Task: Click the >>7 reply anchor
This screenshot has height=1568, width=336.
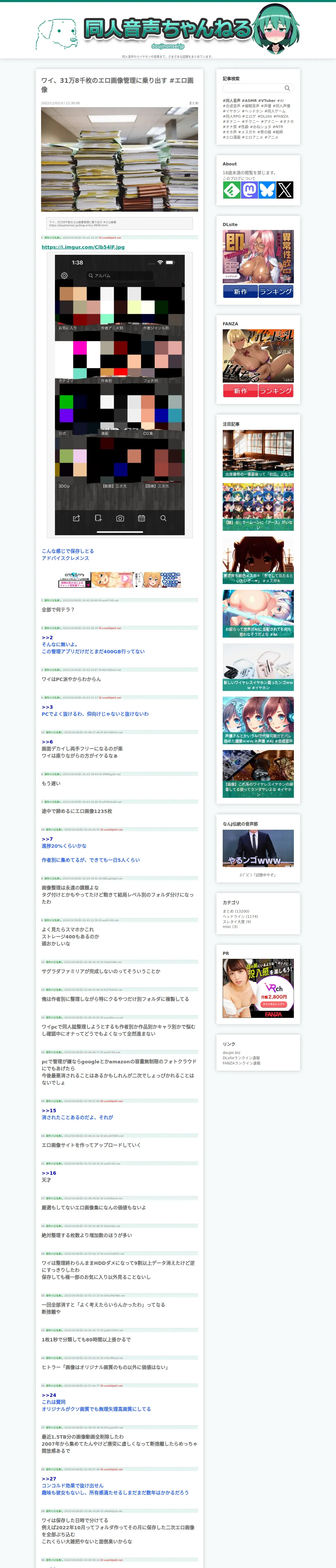Action: point(47,839)
